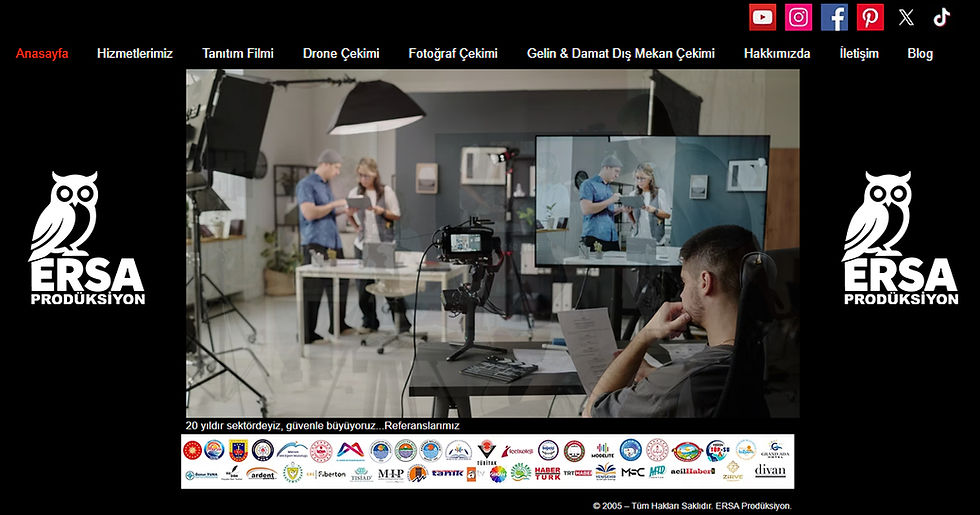Click the atv channel logo
The height and width of the screenshot is (515, 980).
click(475, 474)
